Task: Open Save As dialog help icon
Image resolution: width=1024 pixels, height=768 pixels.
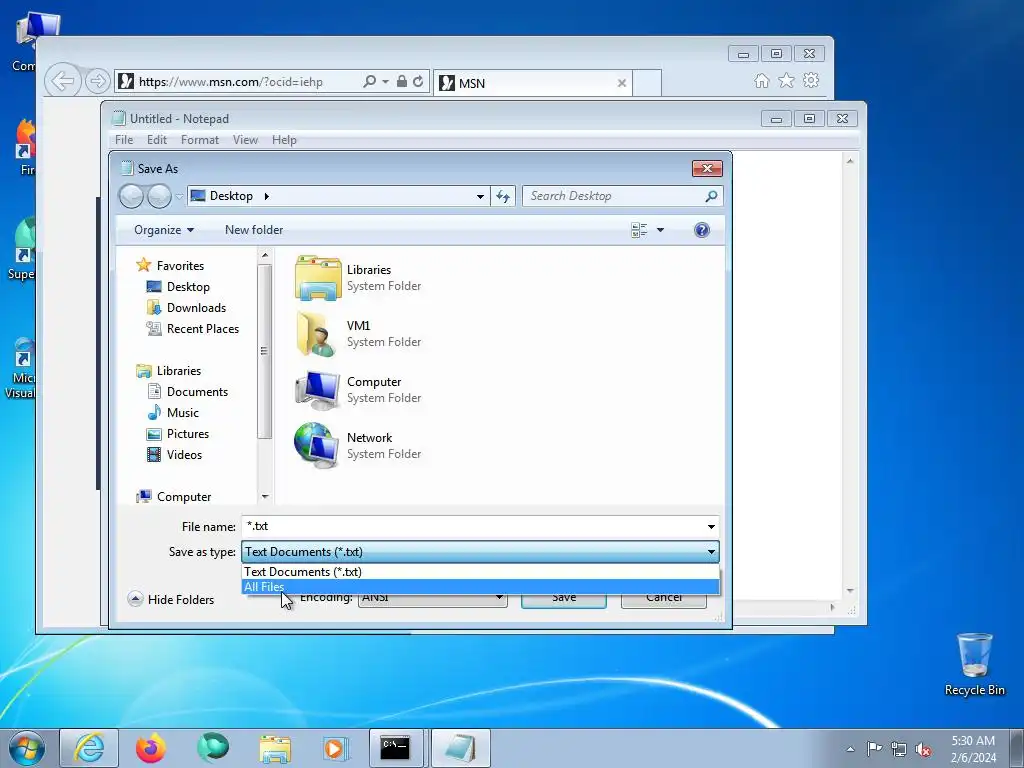Action: (x=702, y=230)
